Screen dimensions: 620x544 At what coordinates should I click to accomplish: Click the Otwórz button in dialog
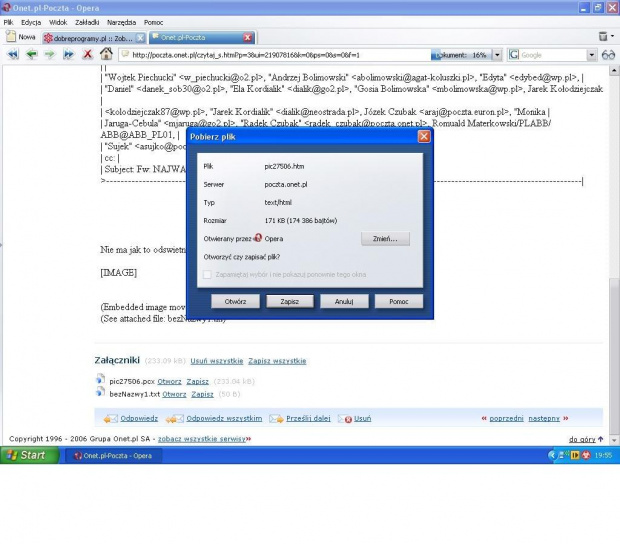click(235, 301)
